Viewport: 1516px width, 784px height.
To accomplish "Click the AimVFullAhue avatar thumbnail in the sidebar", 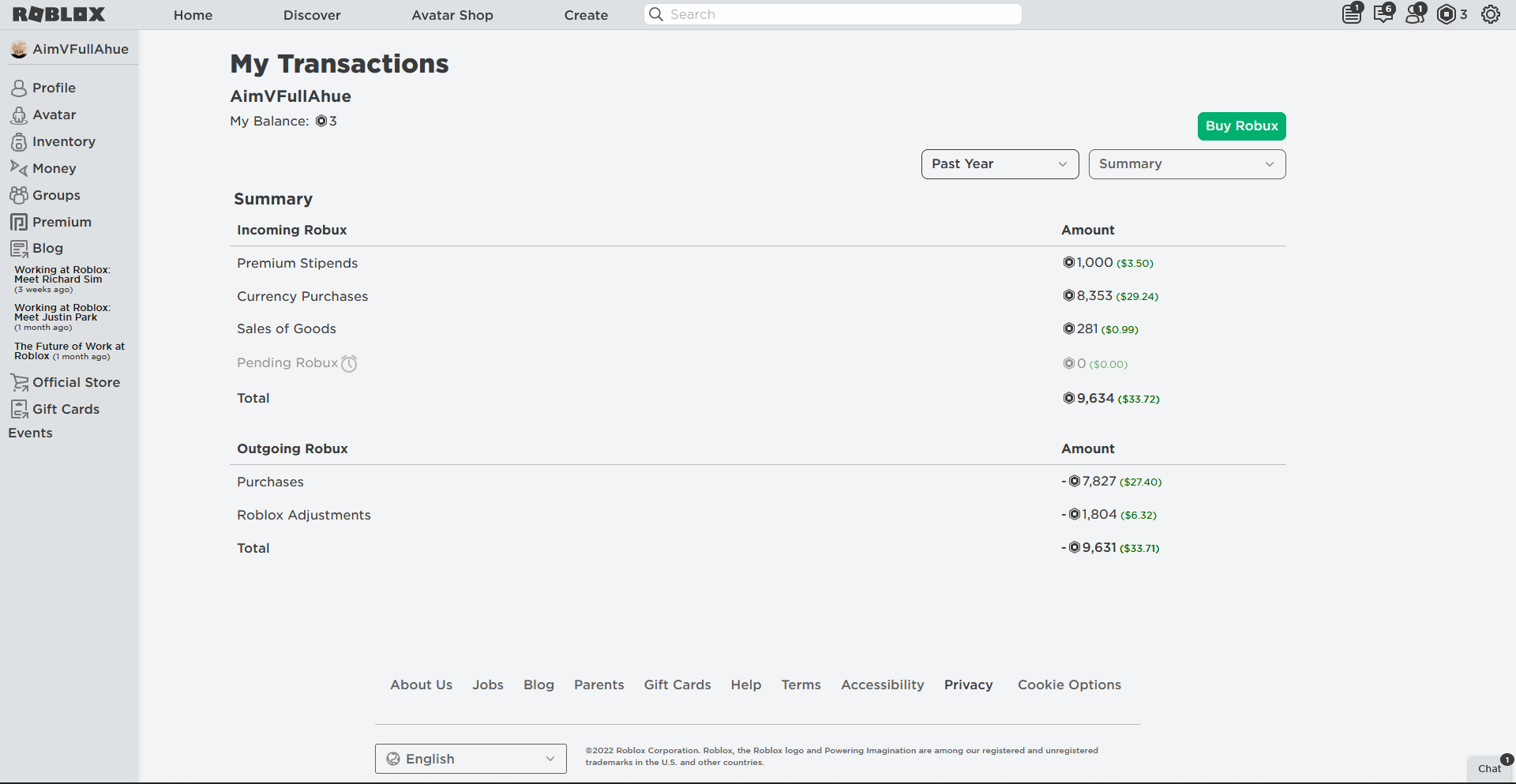I will tap(19, 49).
